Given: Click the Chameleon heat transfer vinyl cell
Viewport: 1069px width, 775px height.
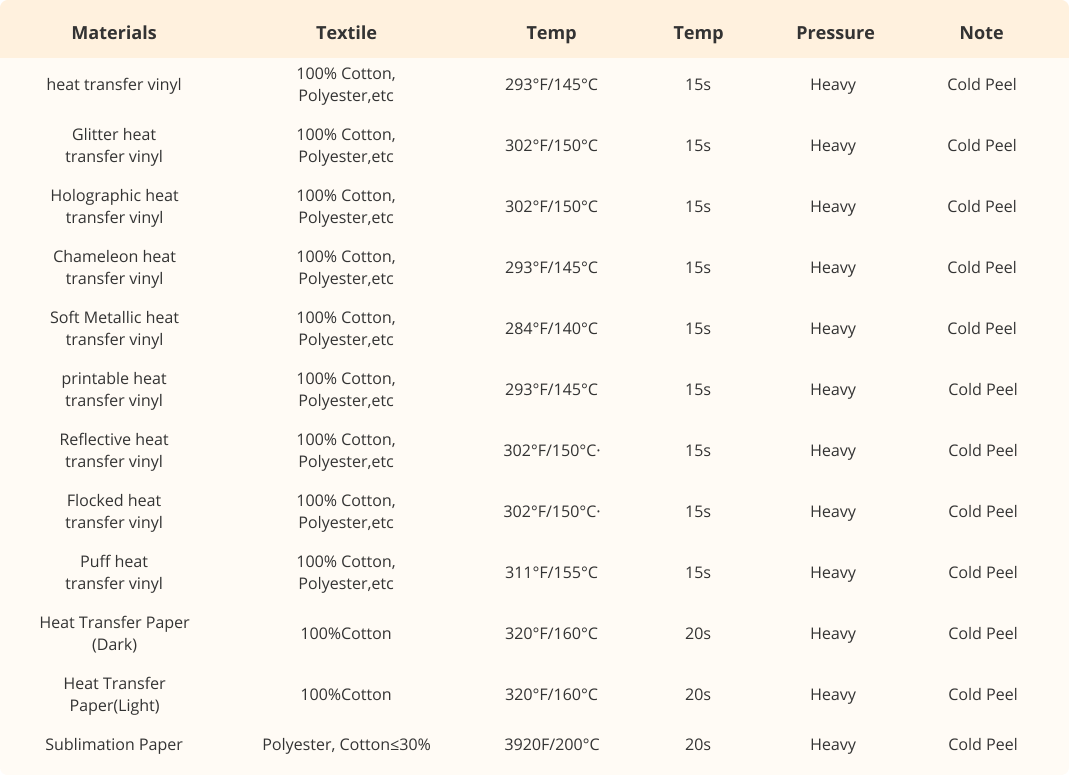Looking at the screenshot, I should (x=114, y=267).
